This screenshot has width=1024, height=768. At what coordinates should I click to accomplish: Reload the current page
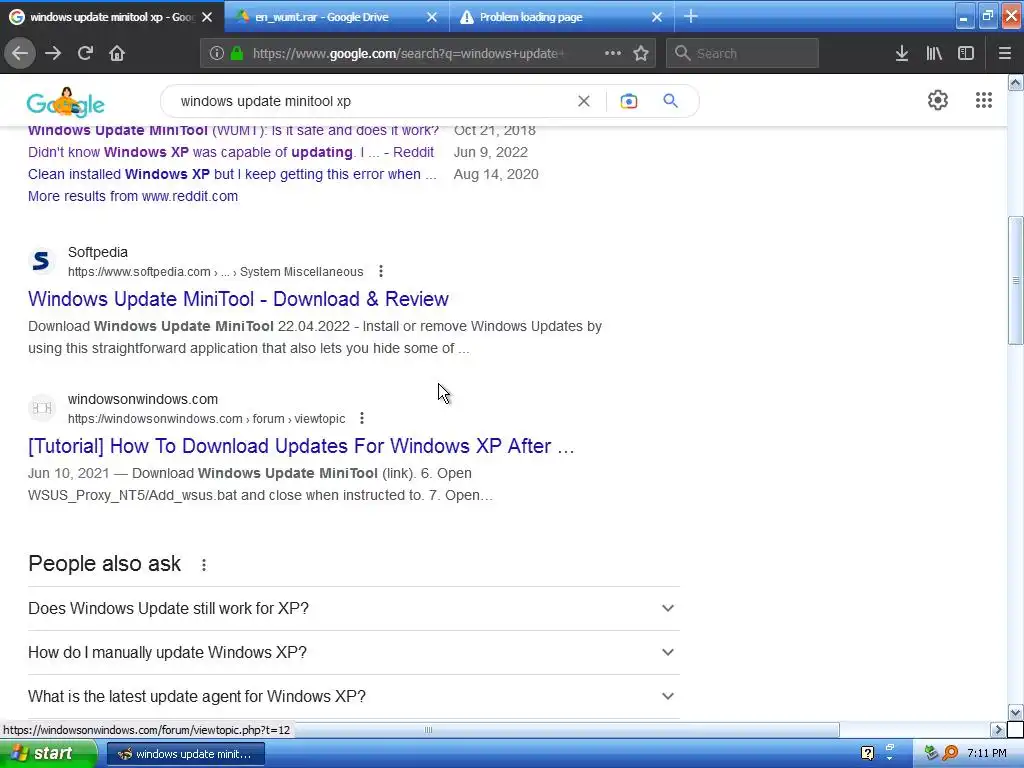point(85,53)
